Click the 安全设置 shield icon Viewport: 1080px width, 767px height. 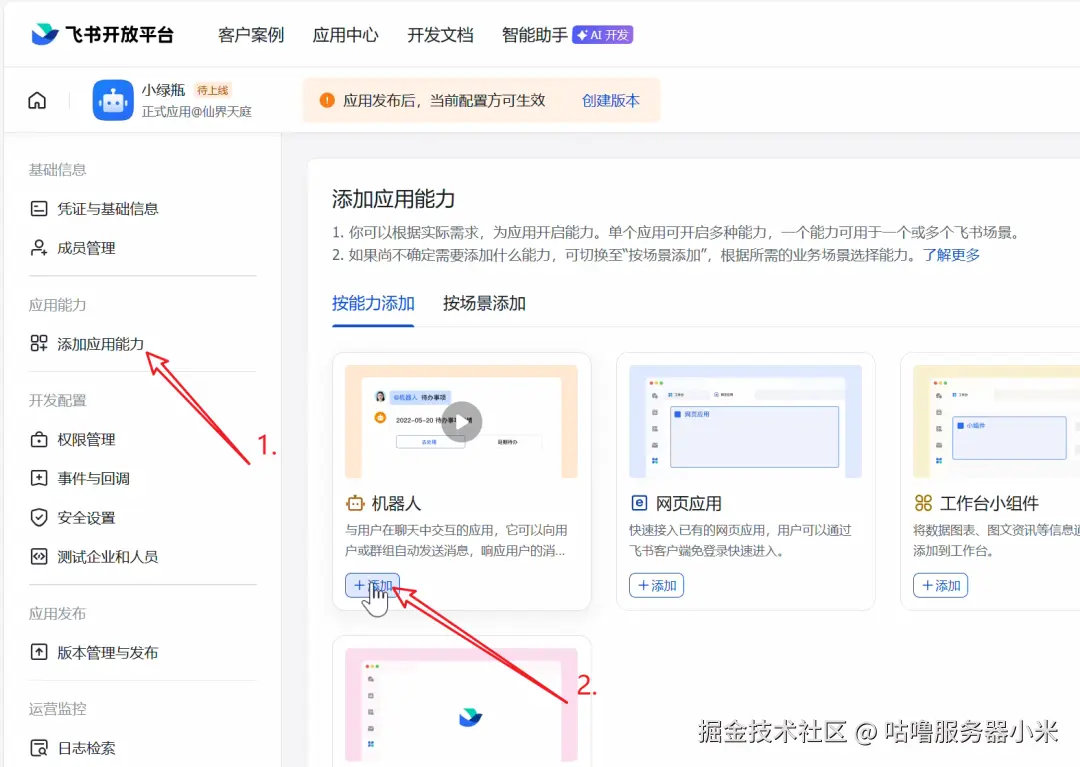39,517
